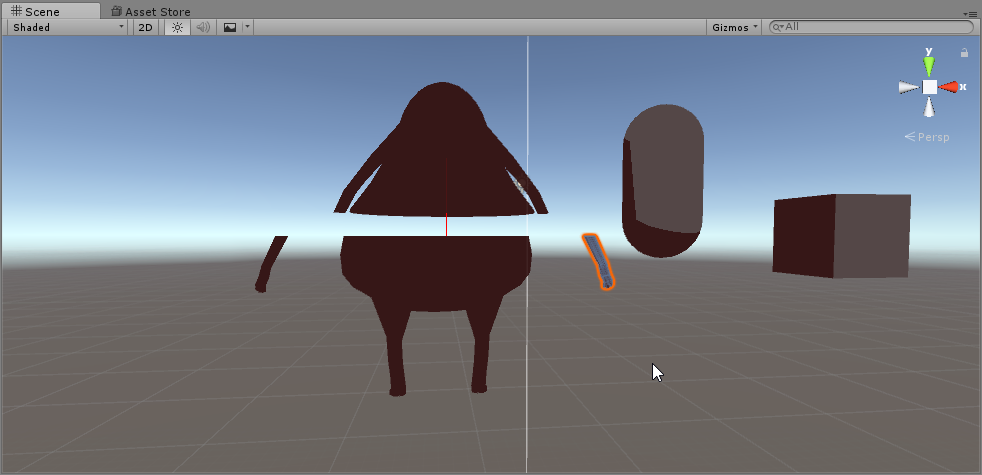
Task: Click the left grey axis cone
Action: (909, 87)
